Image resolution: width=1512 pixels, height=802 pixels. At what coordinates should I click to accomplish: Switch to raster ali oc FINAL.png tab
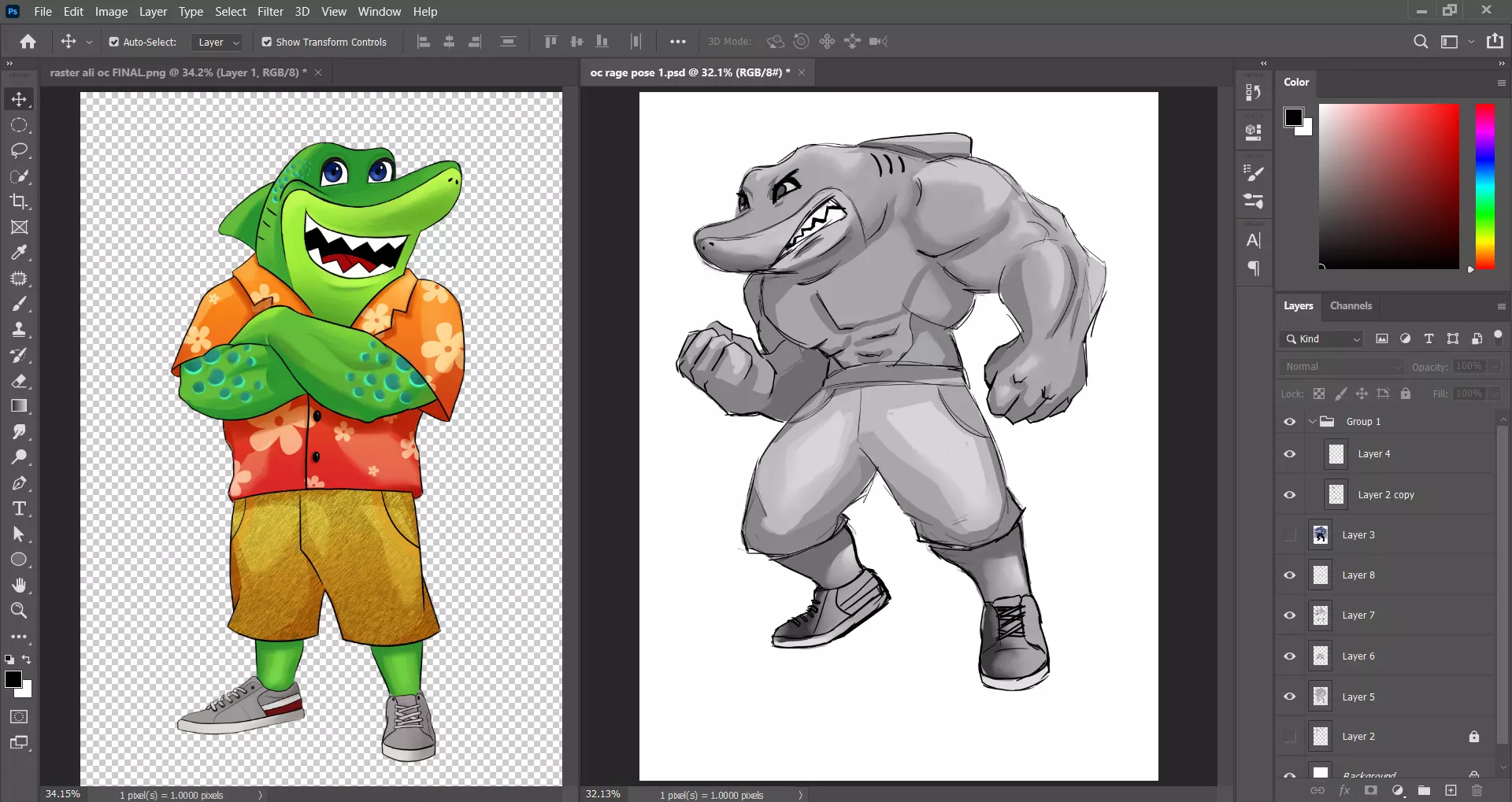pos(179,72)
